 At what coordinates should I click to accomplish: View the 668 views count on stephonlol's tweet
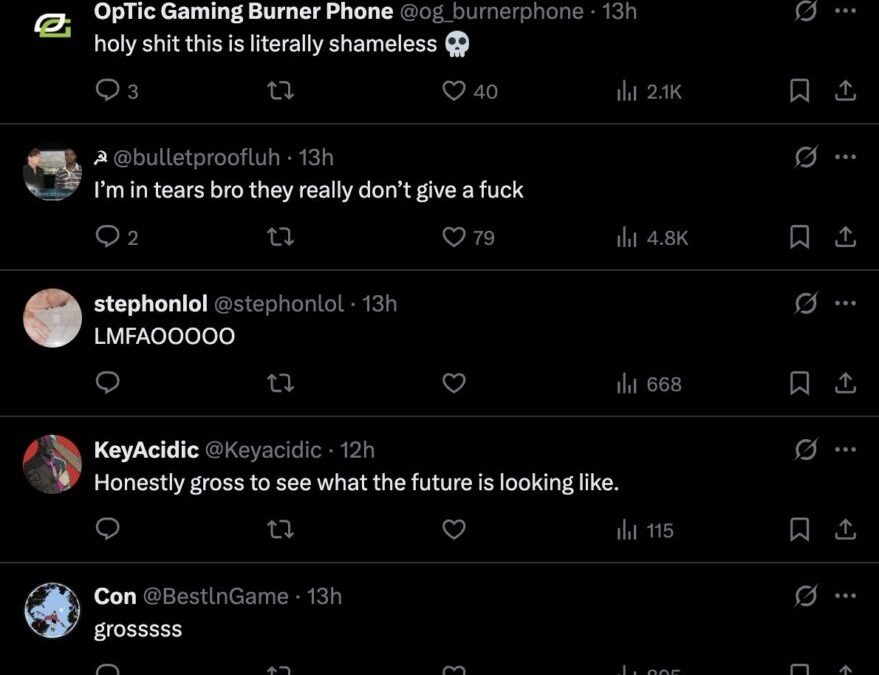click(x=649, y=384)
